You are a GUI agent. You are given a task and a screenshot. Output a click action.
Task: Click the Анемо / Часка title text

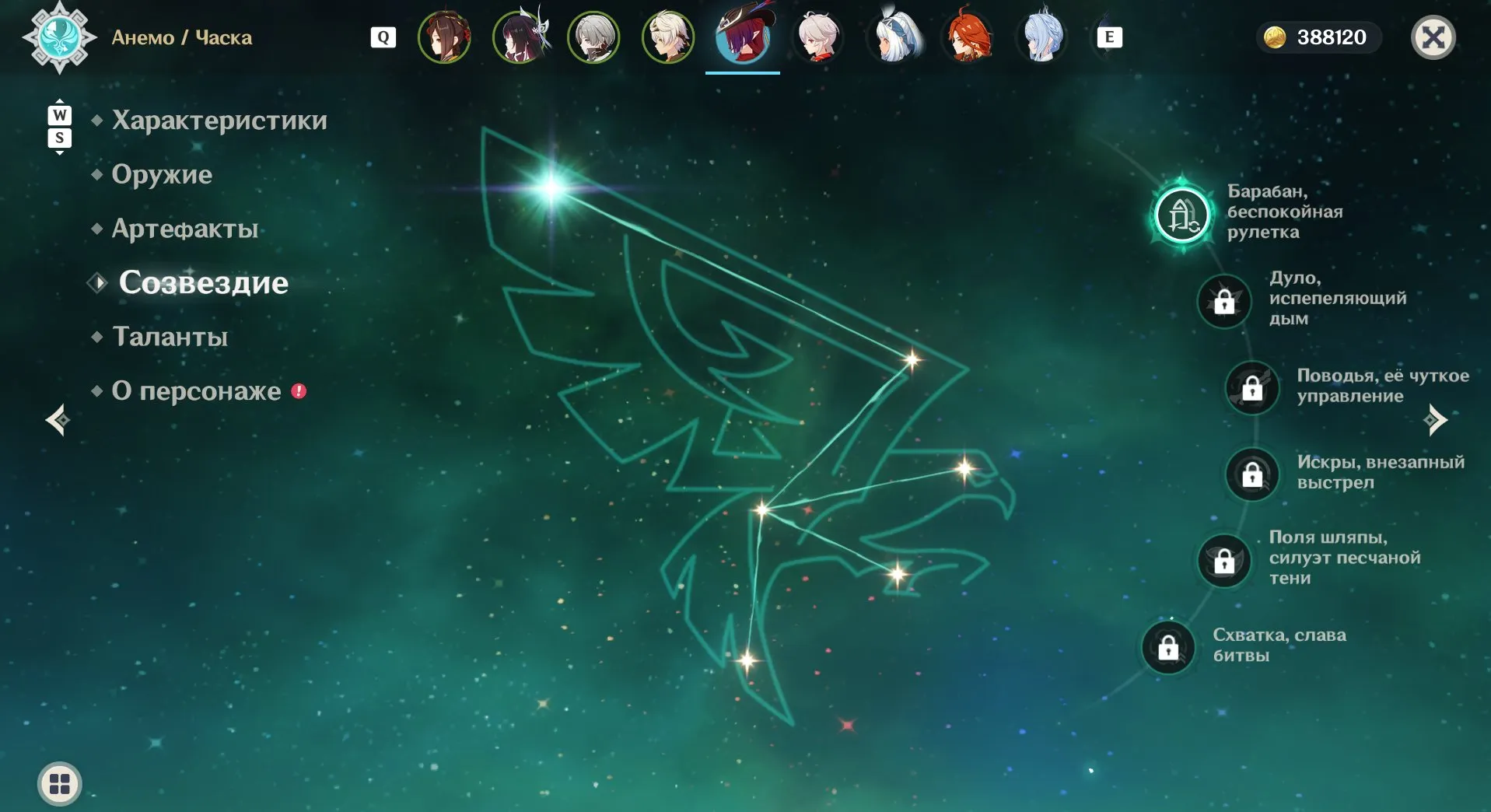182,37
